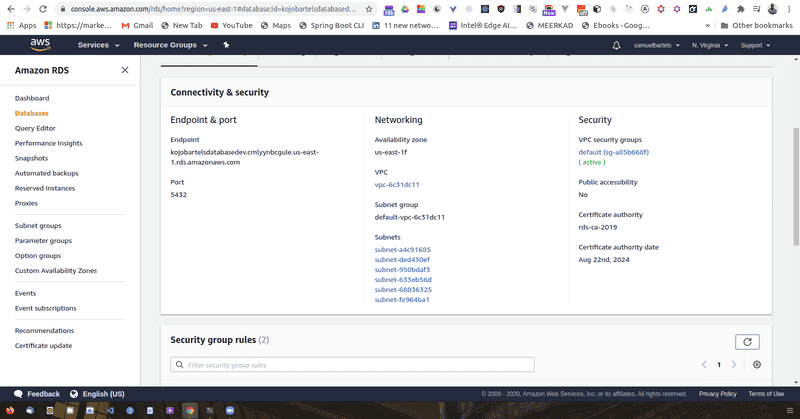Open subnet-a4c91685 link
Image resolution: width=800 pixels, height=419 pixels.
(403, 250)
